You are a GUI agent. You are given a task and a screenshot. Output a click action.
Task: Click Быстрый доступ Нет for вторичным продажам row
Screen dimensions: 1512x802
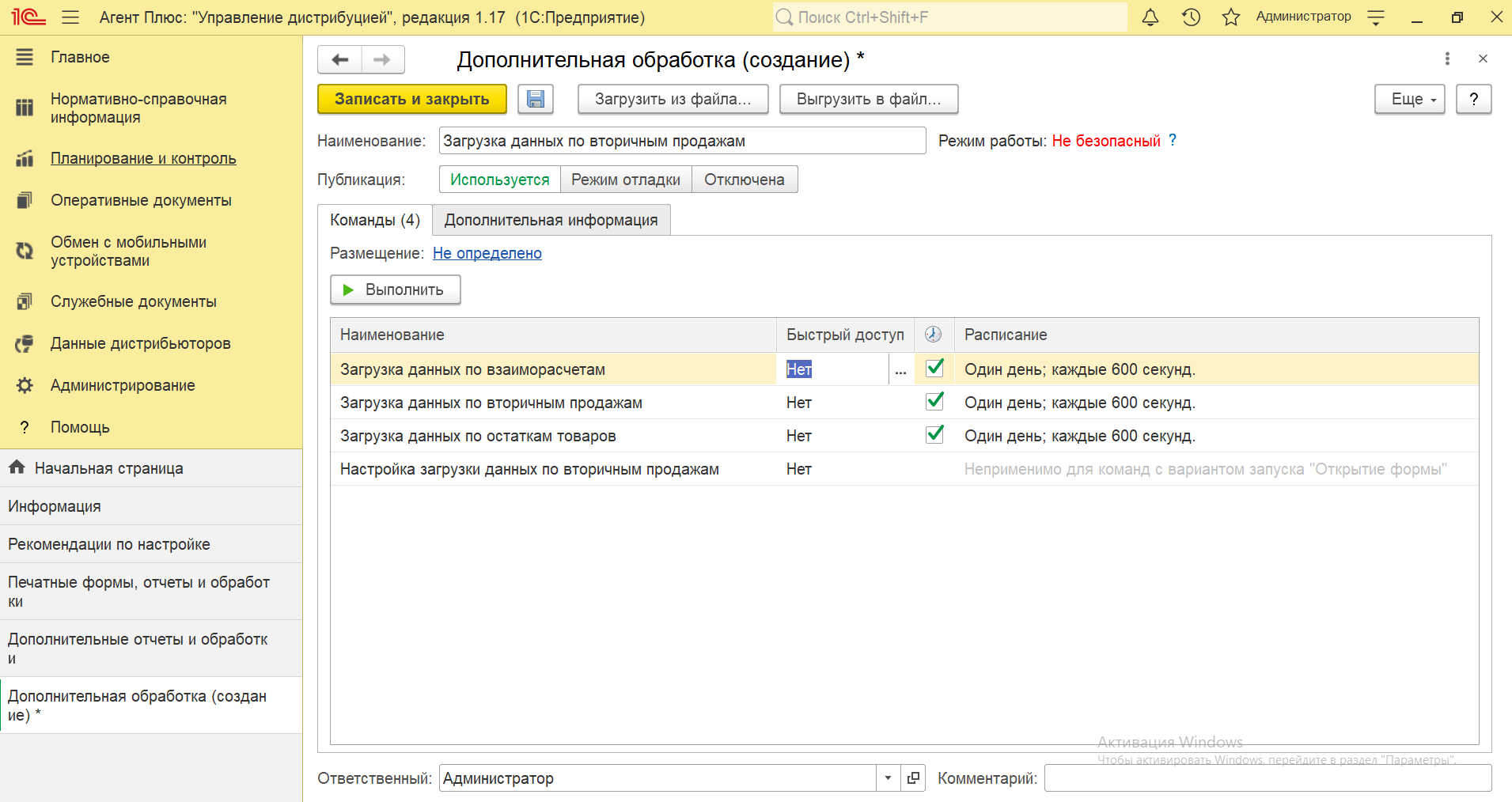pos(799,403)
